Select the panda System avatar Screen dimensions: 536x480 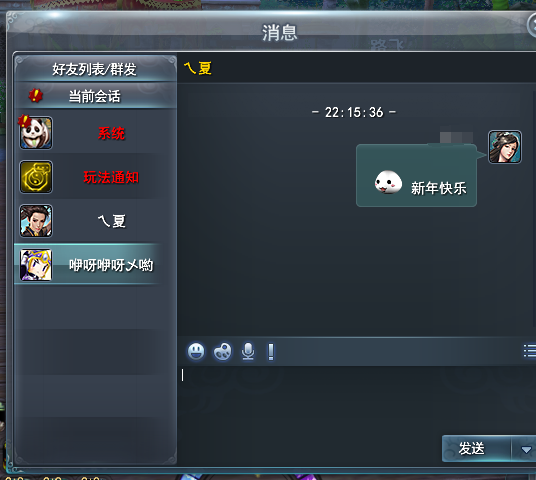point(36,133)
